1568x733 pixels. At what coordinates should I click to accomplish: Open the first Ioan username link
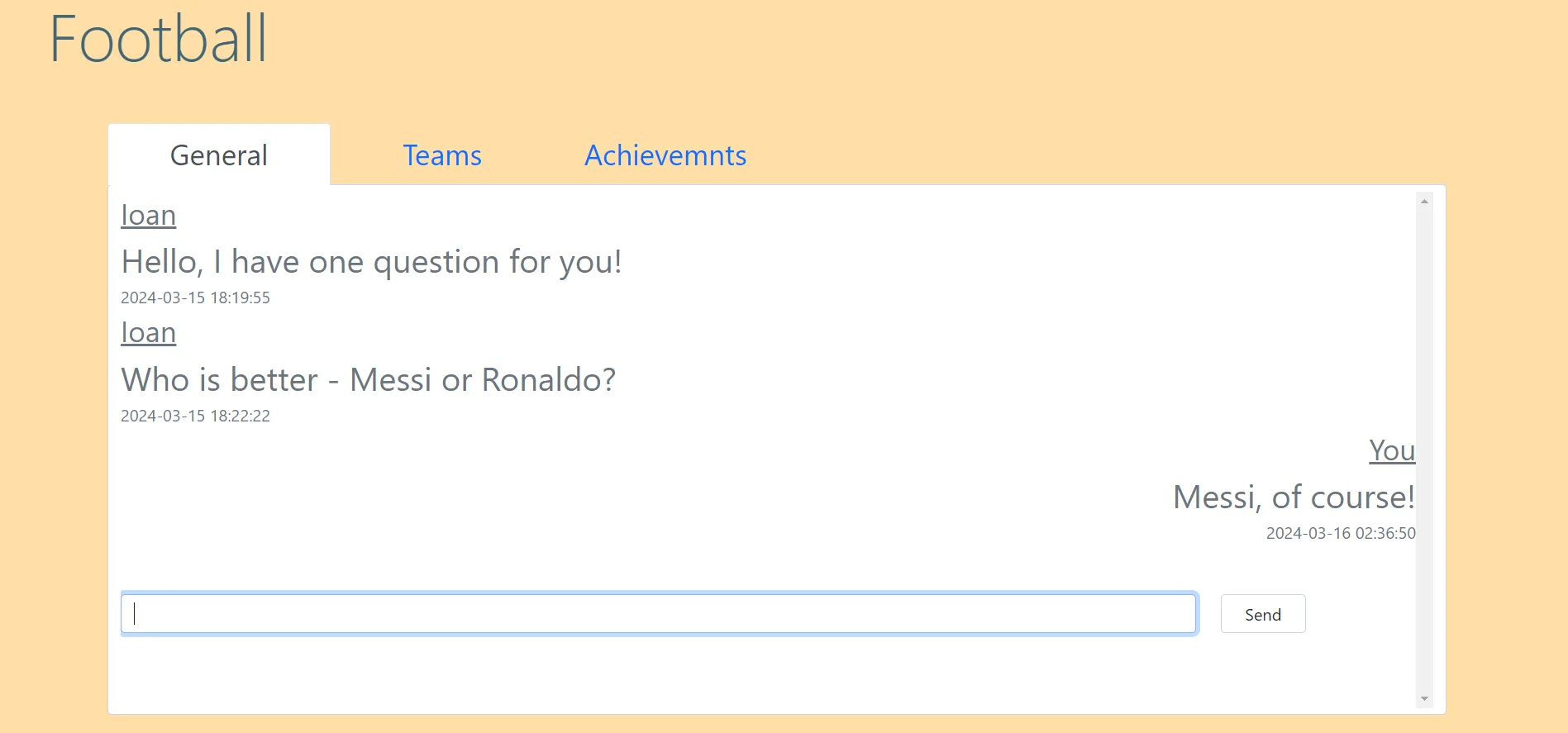point(149,215)
